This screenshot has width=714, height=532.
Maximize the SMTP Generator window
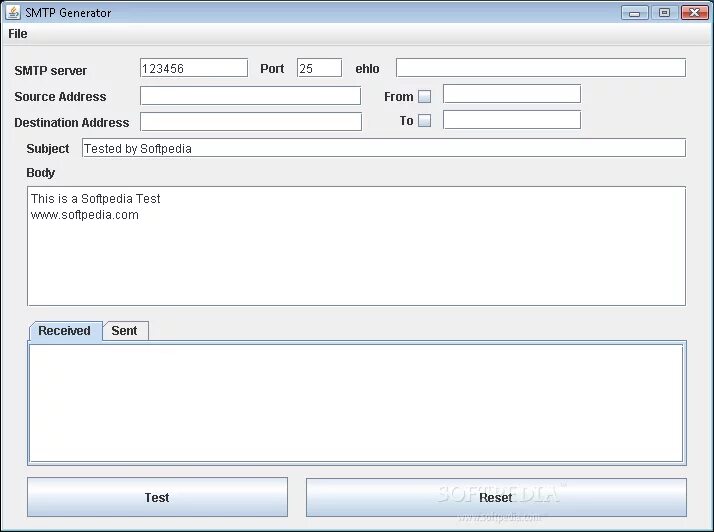tap(664, 13)
